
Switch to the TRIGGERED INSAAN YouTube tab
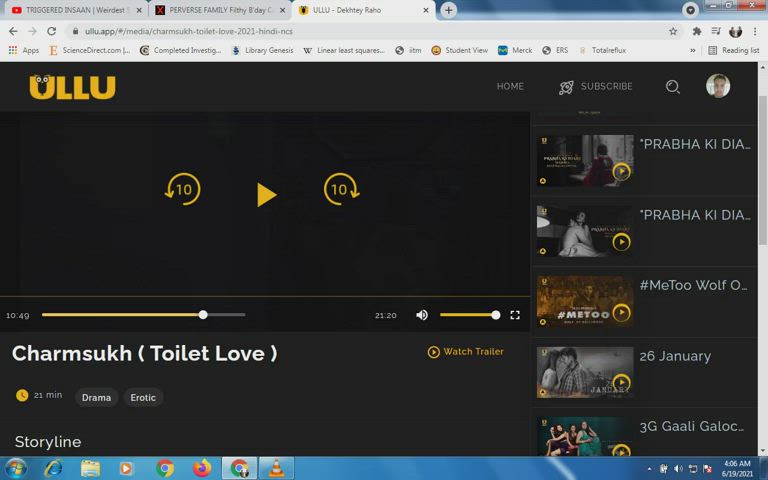76,10
